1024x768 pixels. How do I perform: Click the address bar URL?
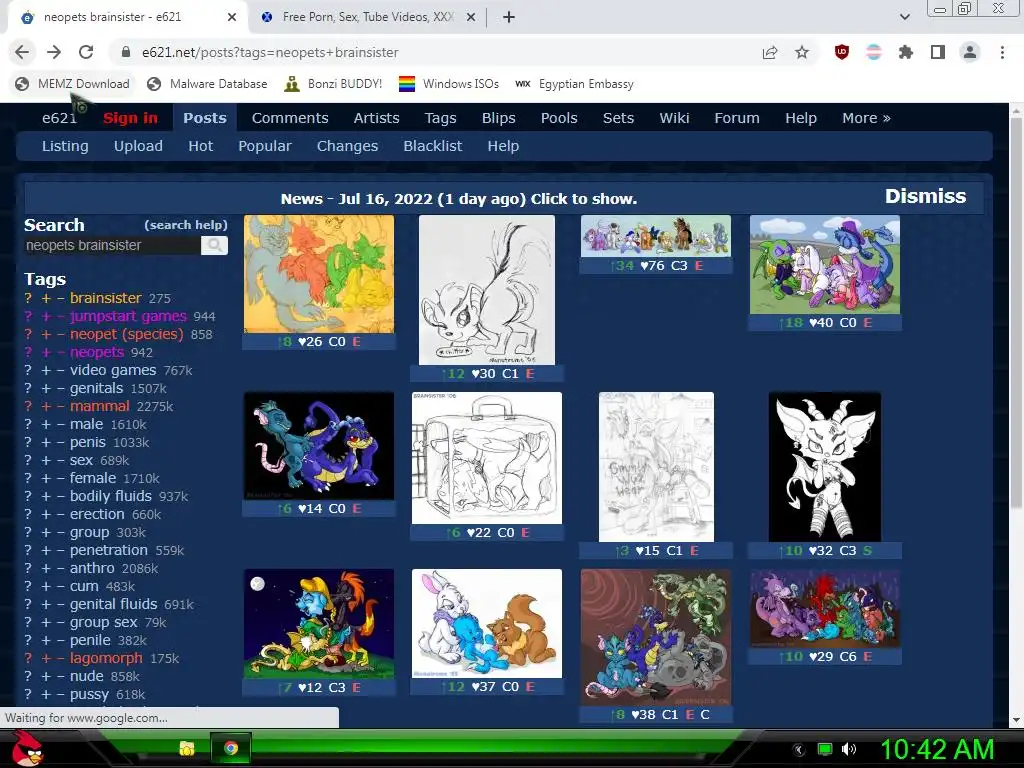[270, 52]
